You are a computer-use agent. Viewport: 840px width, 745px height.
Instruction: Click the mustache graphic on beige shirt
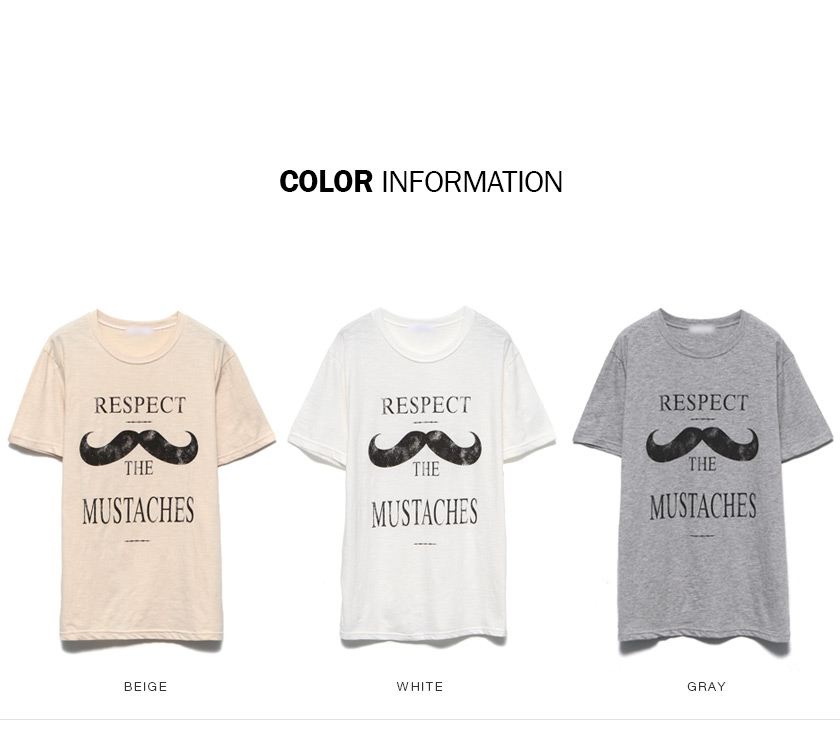coord(139,447)
